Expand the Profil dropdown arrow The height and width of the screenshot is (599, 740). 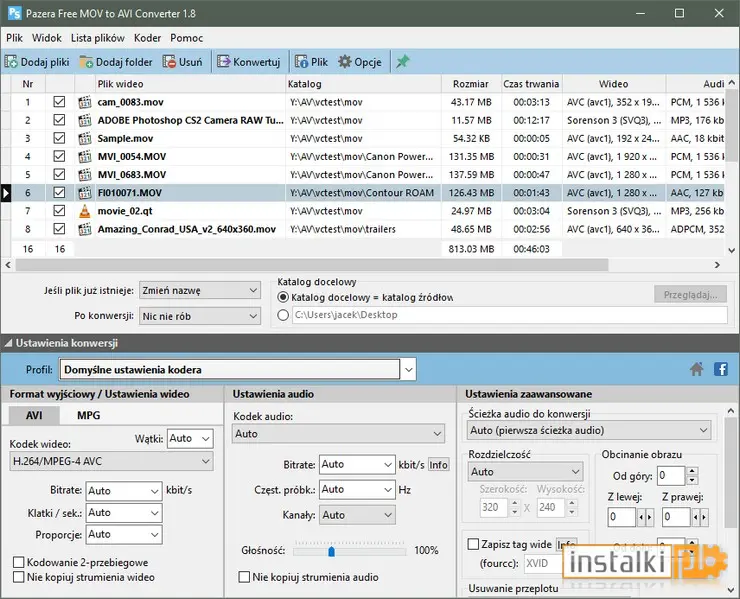click(409, 370)
